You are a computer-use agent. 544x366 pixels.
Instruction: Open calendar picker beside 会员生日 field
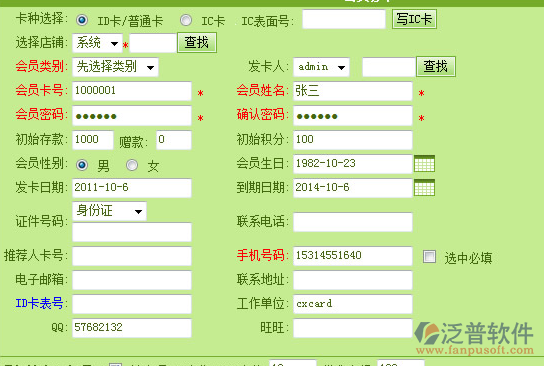click(424, 163)
